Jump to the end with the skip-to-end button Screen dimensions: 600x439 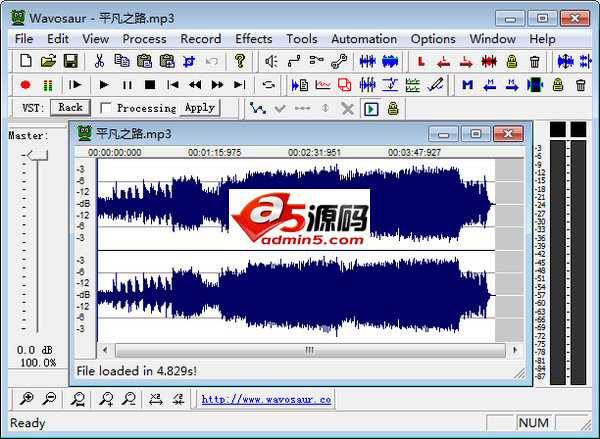pyautogui.click(x=240, y=85)
